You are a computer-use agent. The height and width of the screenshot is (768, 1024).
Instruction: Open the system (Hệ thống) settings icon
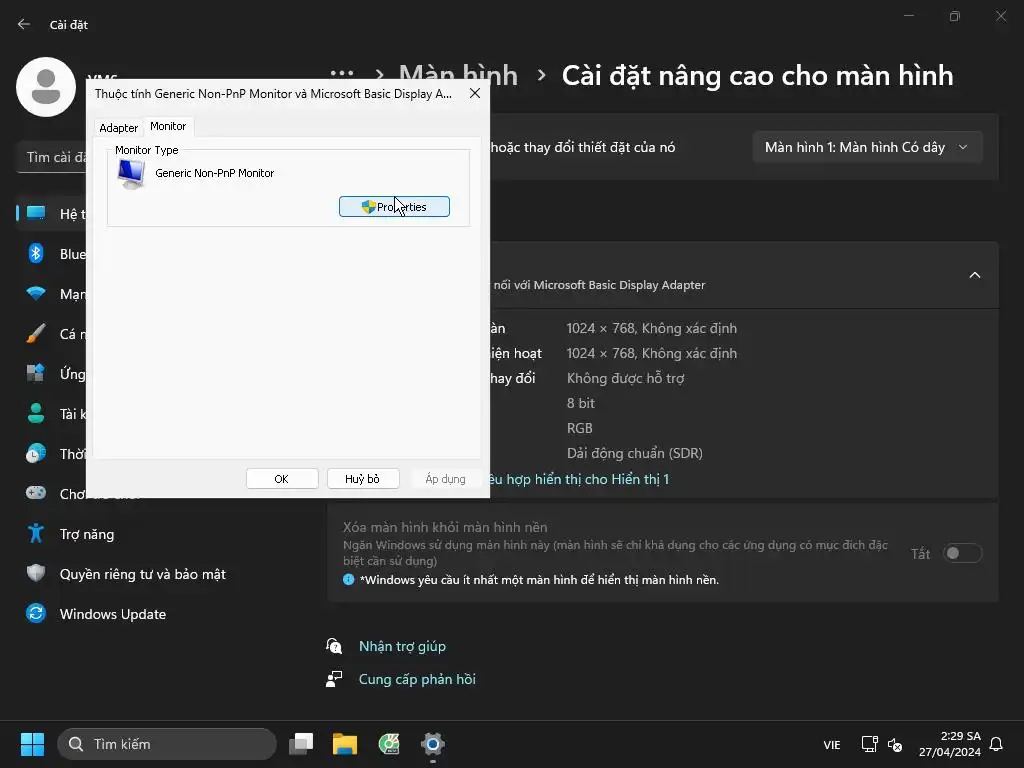tap(36, 213)
